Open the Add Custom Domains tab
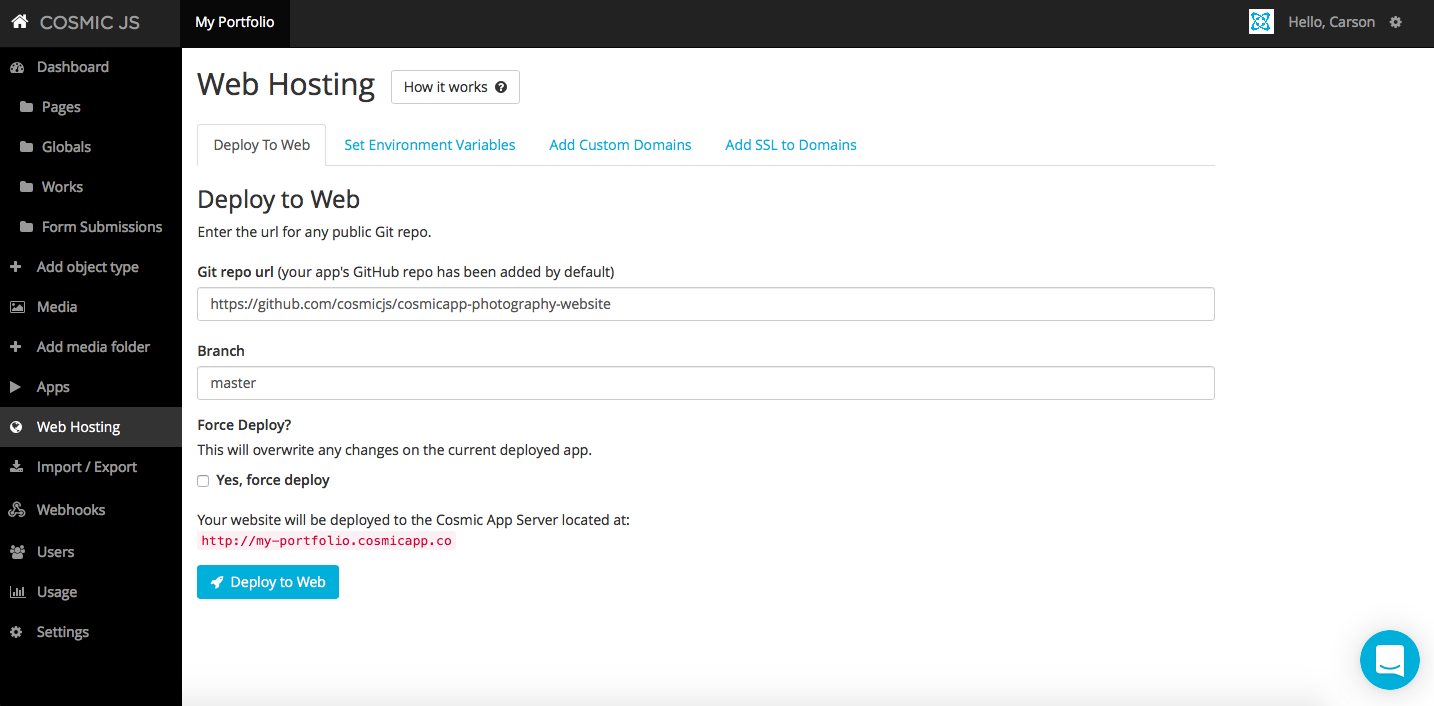This screenshot has width=1434, height=706. [620, 145]
